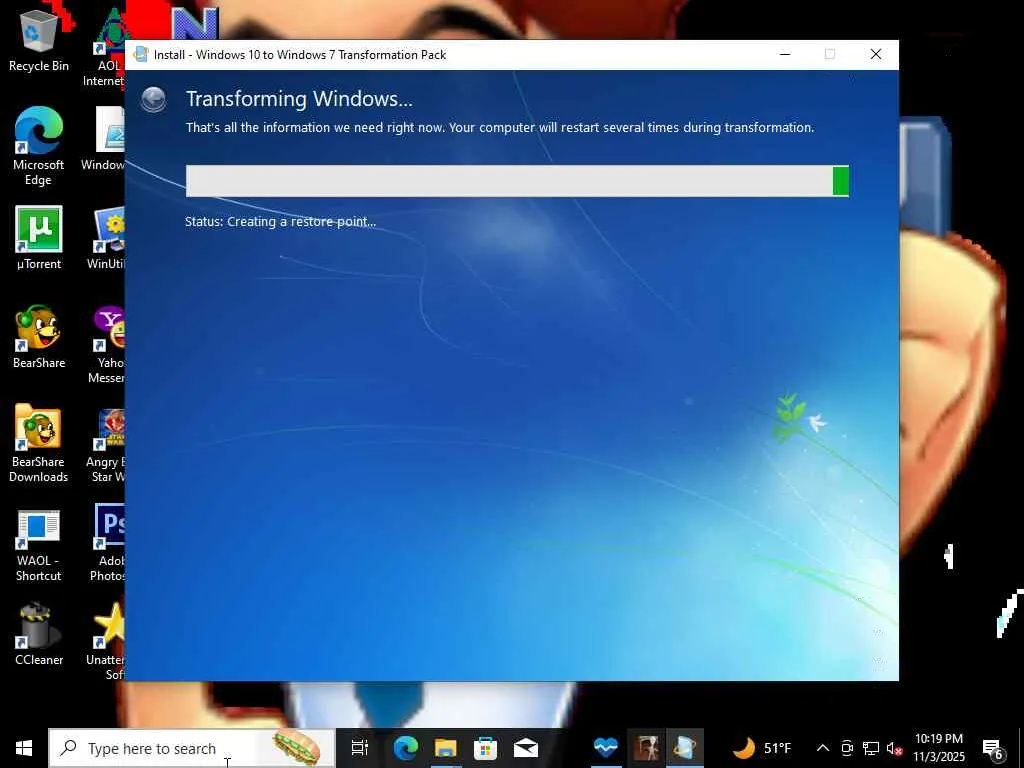Screen dimensions: 1024x768
Task: Select the WAOL - Shortcut desktop icon
Action: pyautogui.click(x=39, y=545)
